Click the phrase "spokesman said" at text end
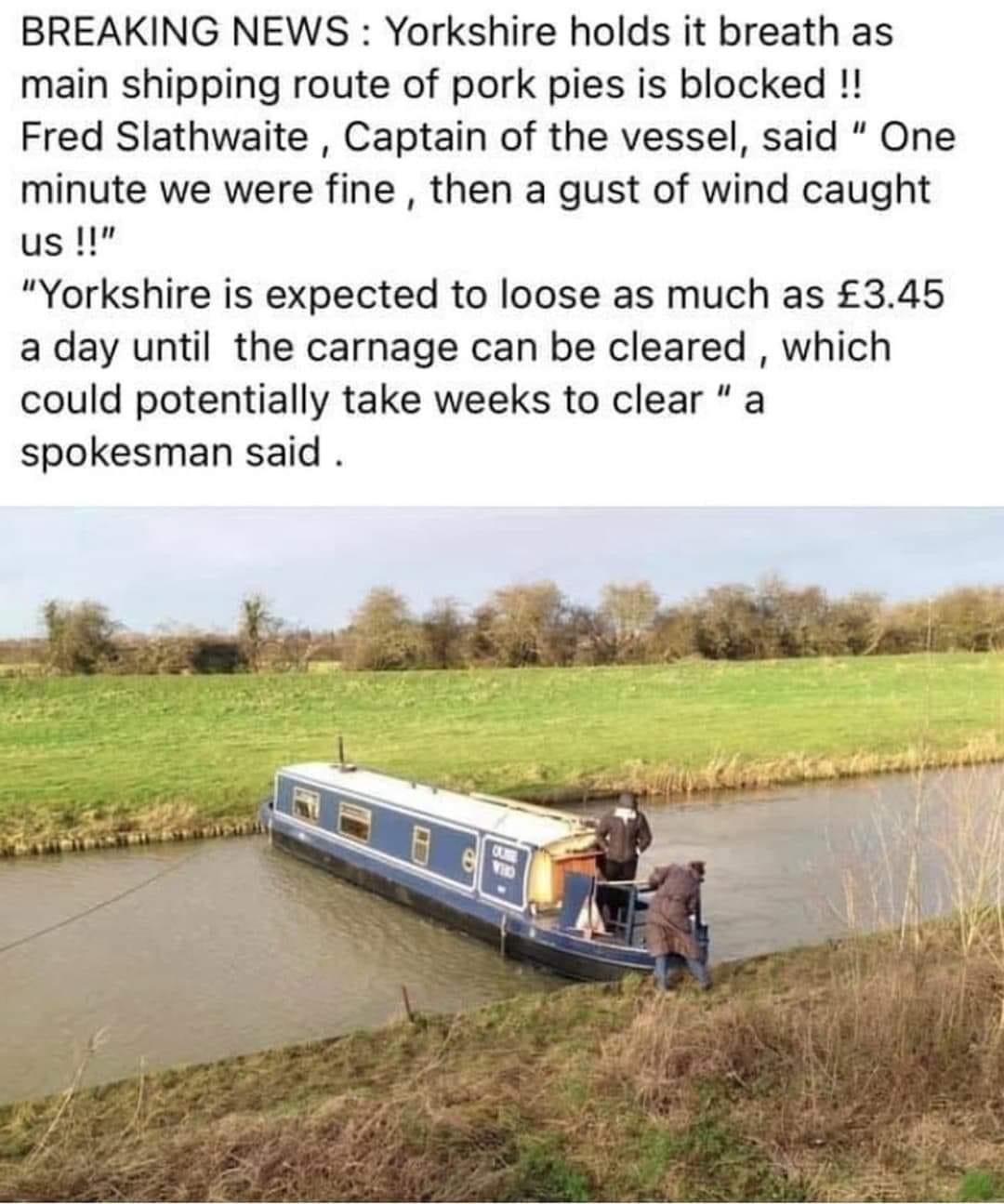 (170, 452)
